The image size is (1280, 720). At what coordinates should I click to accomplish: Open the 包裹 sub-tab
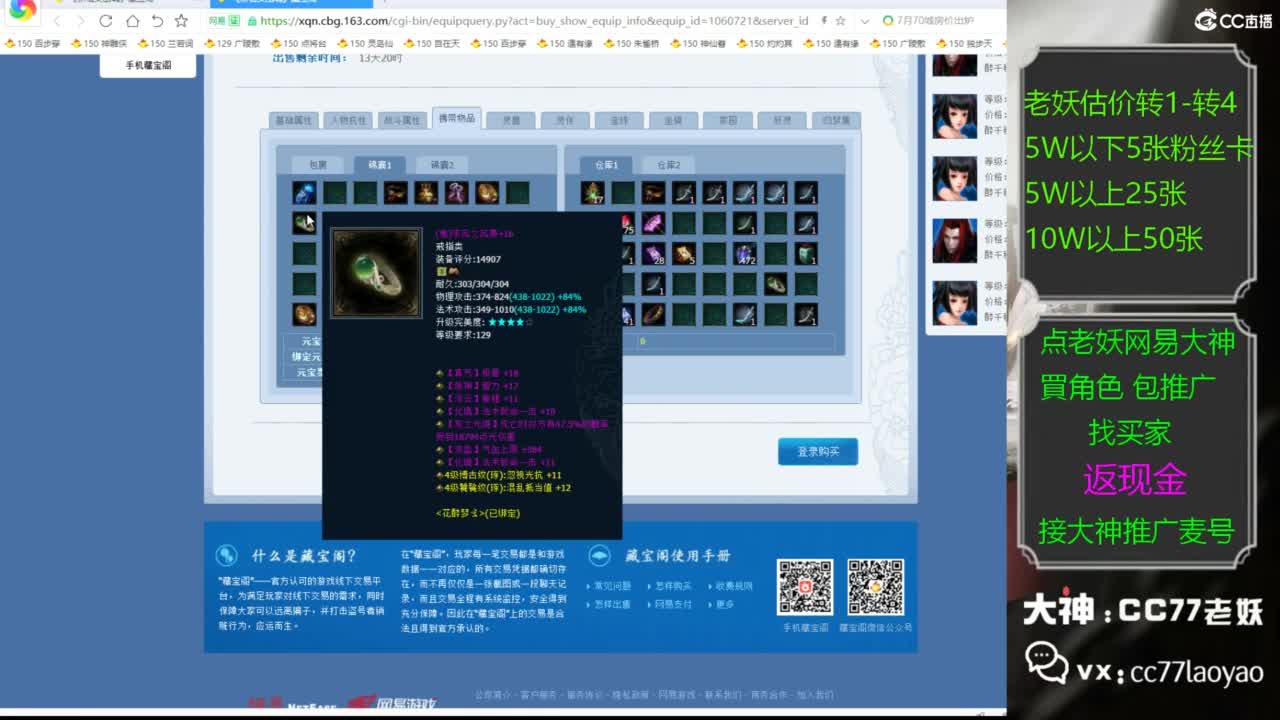(318, 164)
